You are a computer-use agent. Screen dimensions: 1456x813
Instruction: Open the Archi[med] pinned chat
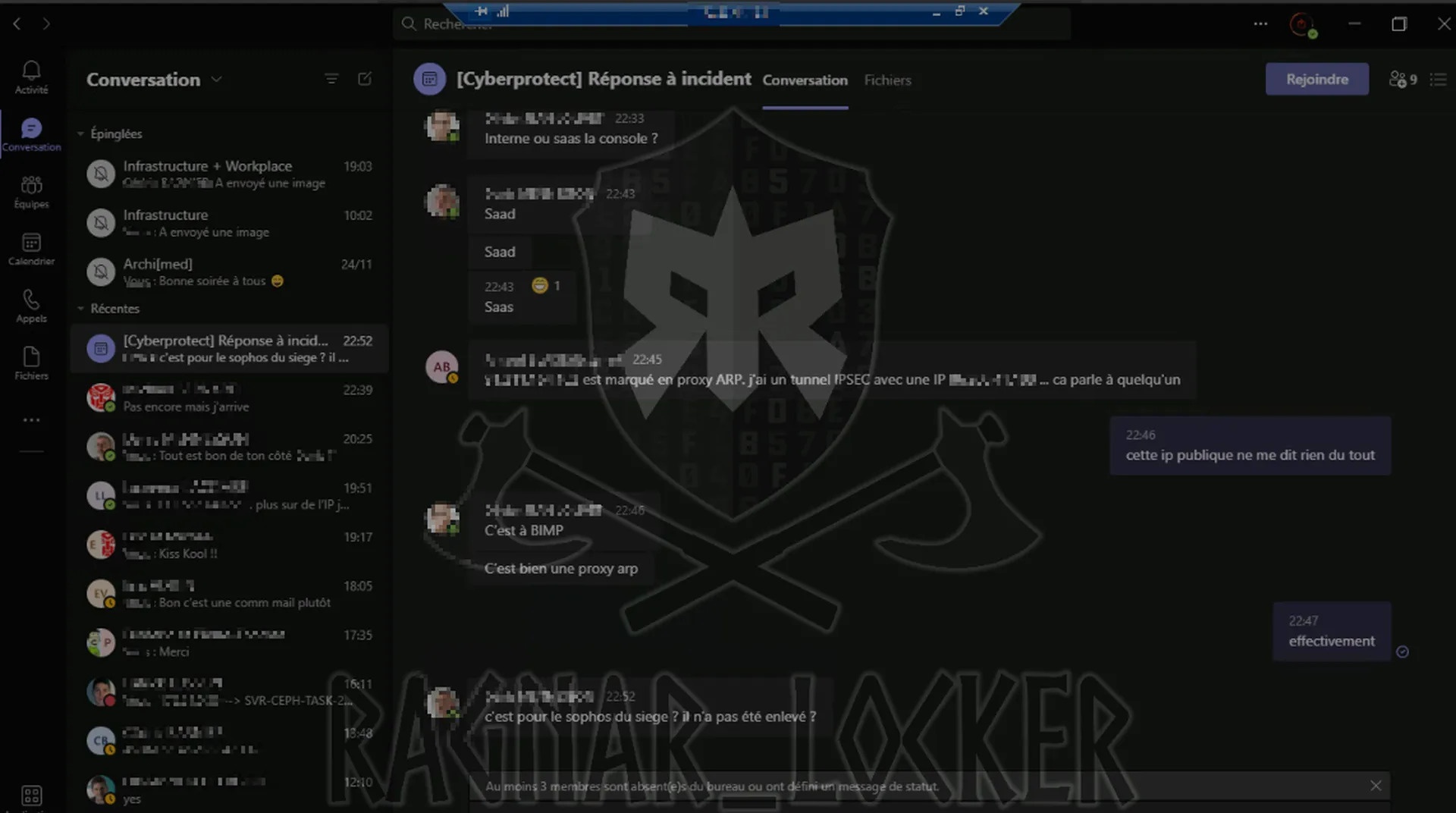point(229,272)
